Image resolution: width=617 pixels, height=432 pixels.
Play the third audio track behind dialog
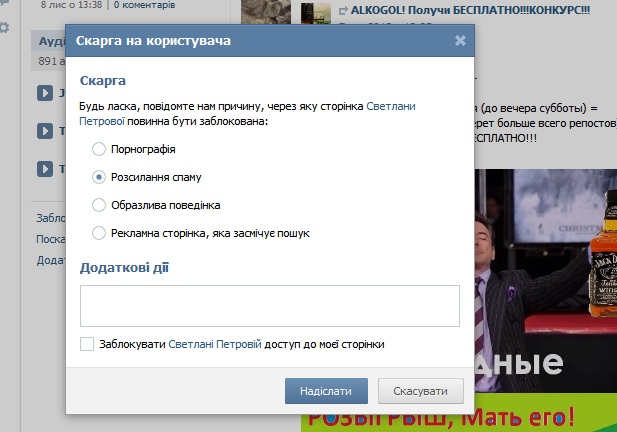click(x=45, y=169)
